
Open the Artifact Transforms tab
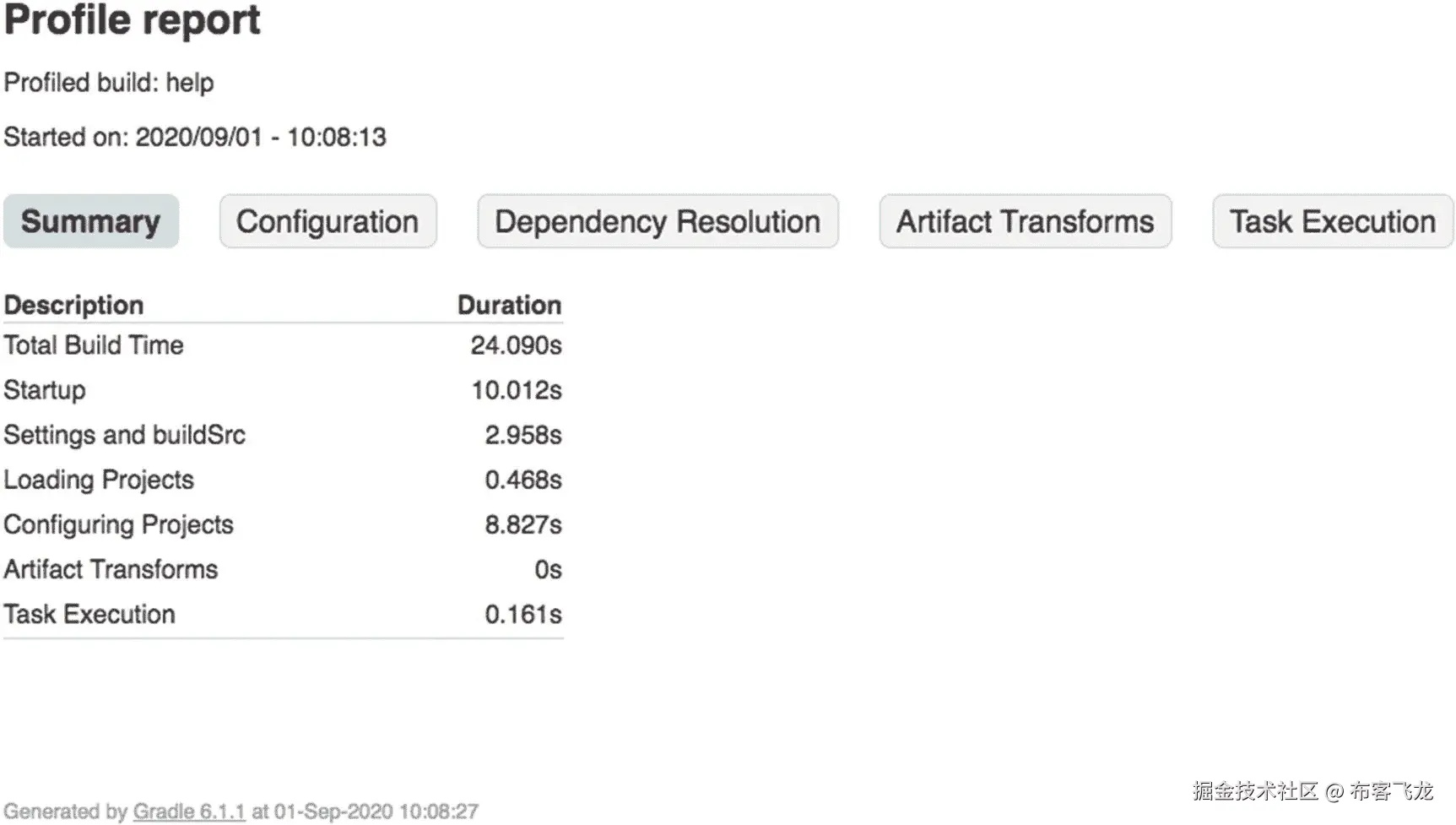point(1025,221)
